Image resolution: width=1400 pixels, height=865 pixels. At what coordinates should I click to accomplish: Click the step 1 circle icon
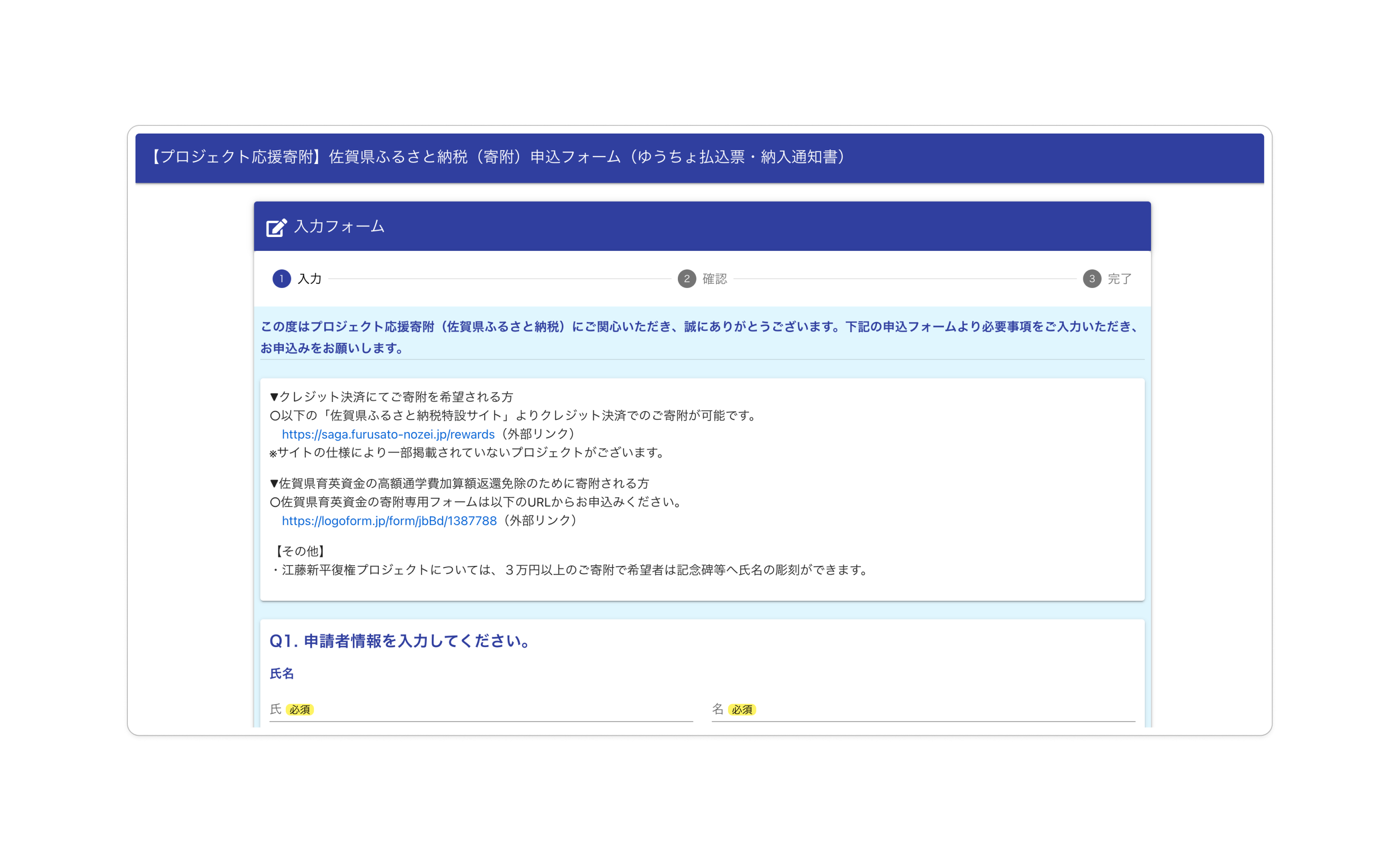pos(281,278)
